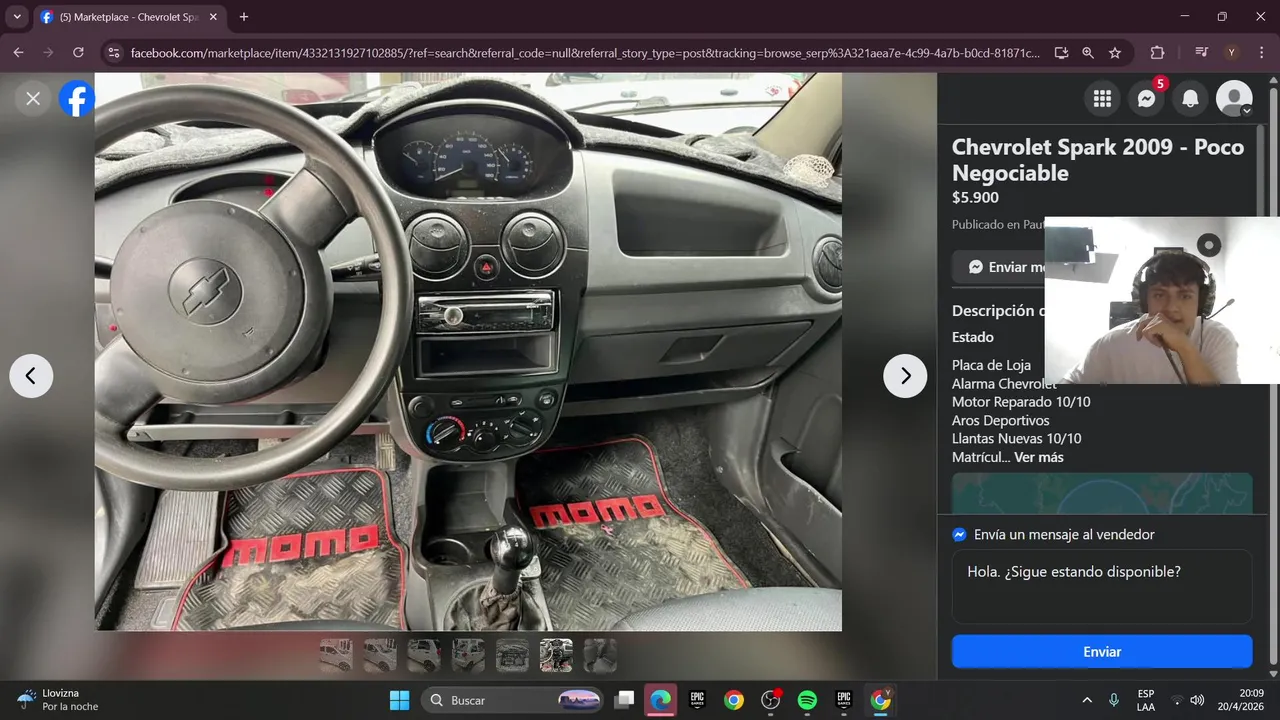Click the 'Envía un mensaje al vendedor' label
This screenshot has height=720, width=1280.
pyautogui.click(x=1064, y=534)
